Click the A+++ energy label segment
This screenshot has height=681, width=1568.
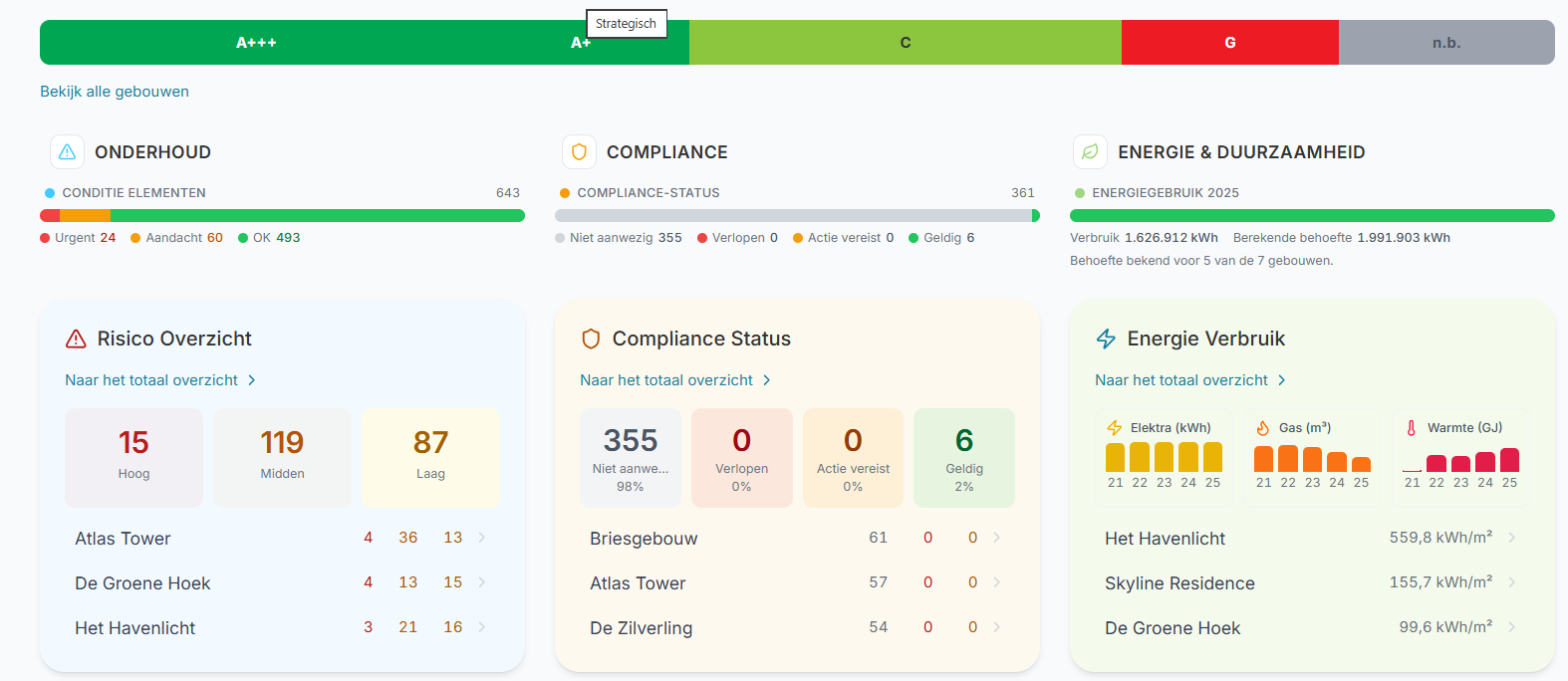256,43
